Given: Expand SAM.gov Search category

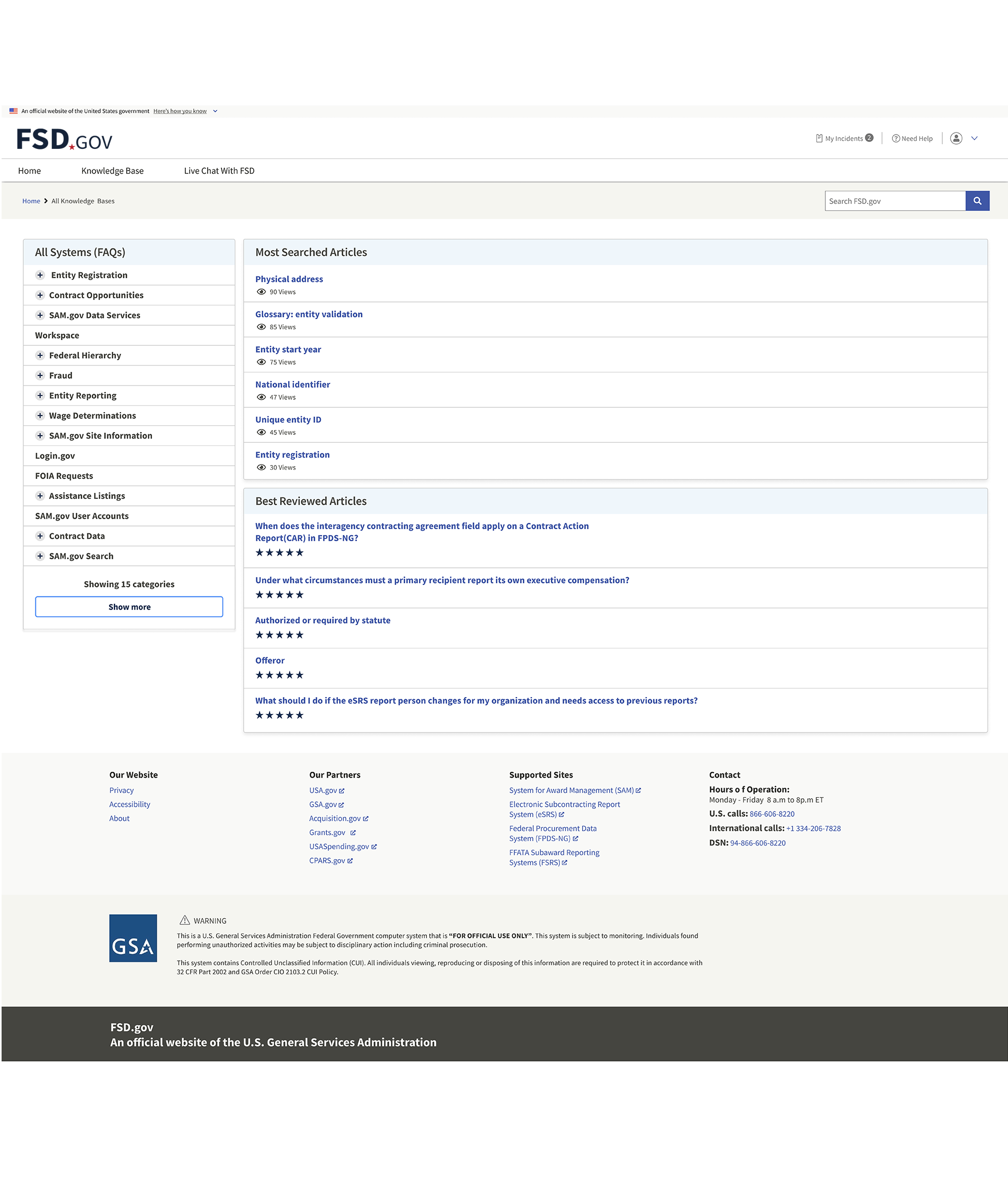Looking at the screenshot, I should (x=40, y=556).
